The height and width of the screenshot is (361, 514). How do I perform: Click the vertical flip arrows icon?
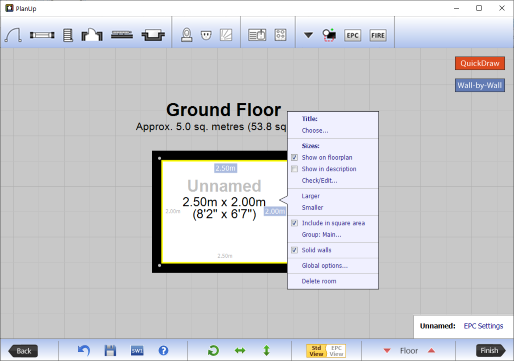pyautogui.click(x=266, y=351)
